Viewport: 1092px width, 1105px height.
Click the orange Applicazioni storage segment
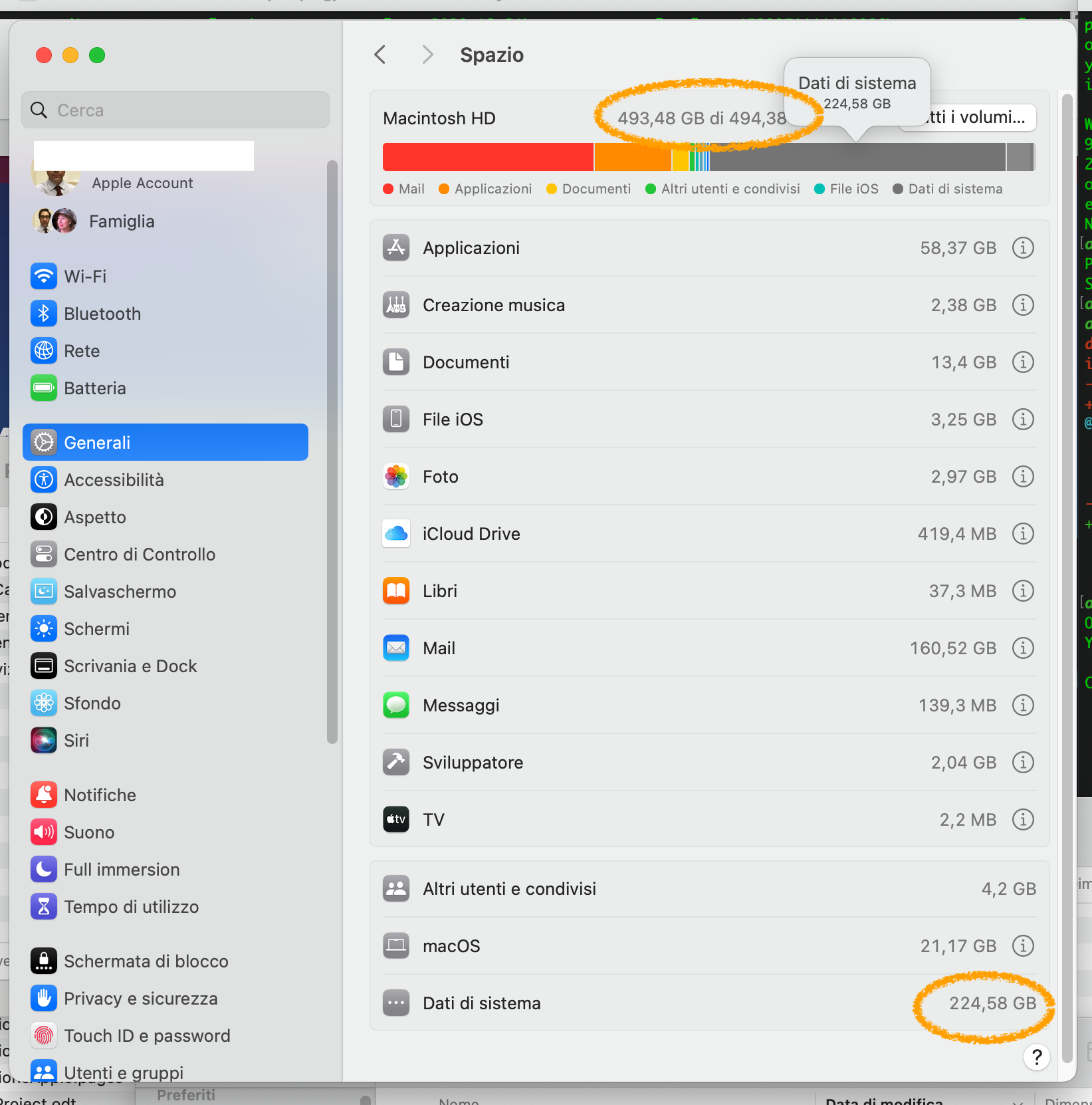click(632, 157)
